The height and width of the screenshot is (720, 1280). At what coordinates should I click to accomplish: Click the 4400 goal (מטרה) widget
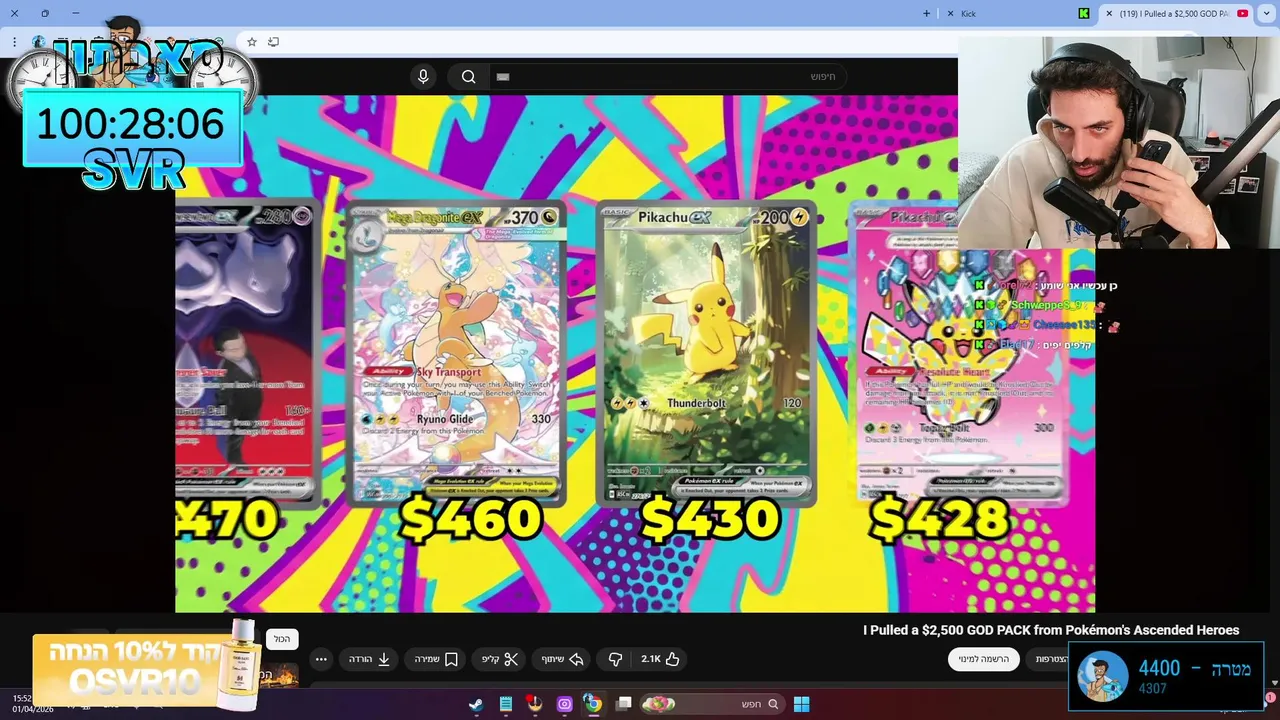click(x=1166, y=676)
